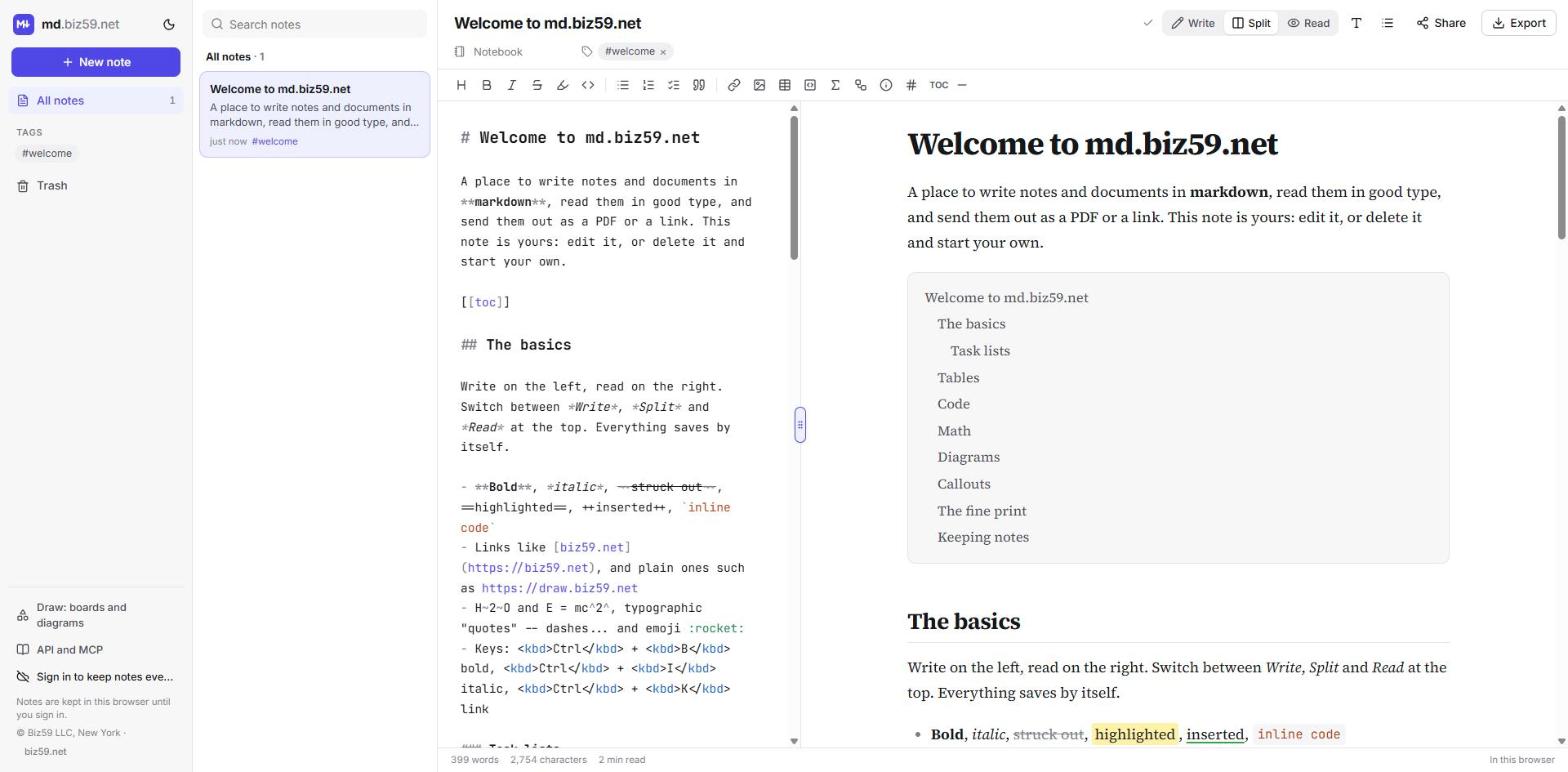Open the Share dialog

[1441, 23]
